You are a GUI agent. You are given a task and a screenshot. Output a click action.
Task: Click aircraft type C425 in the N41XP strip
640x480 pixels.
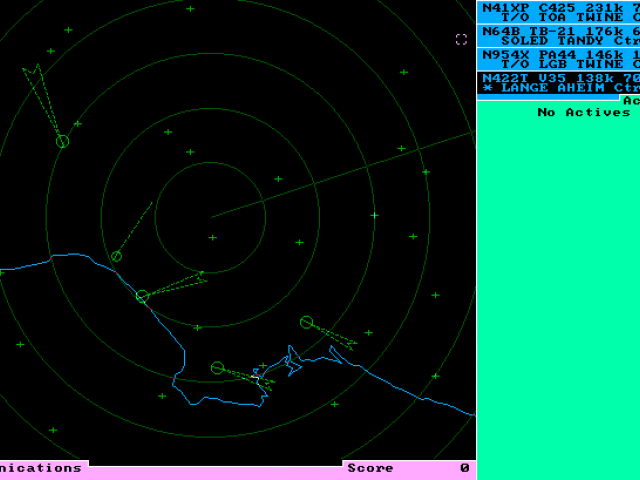pos(558,8)
